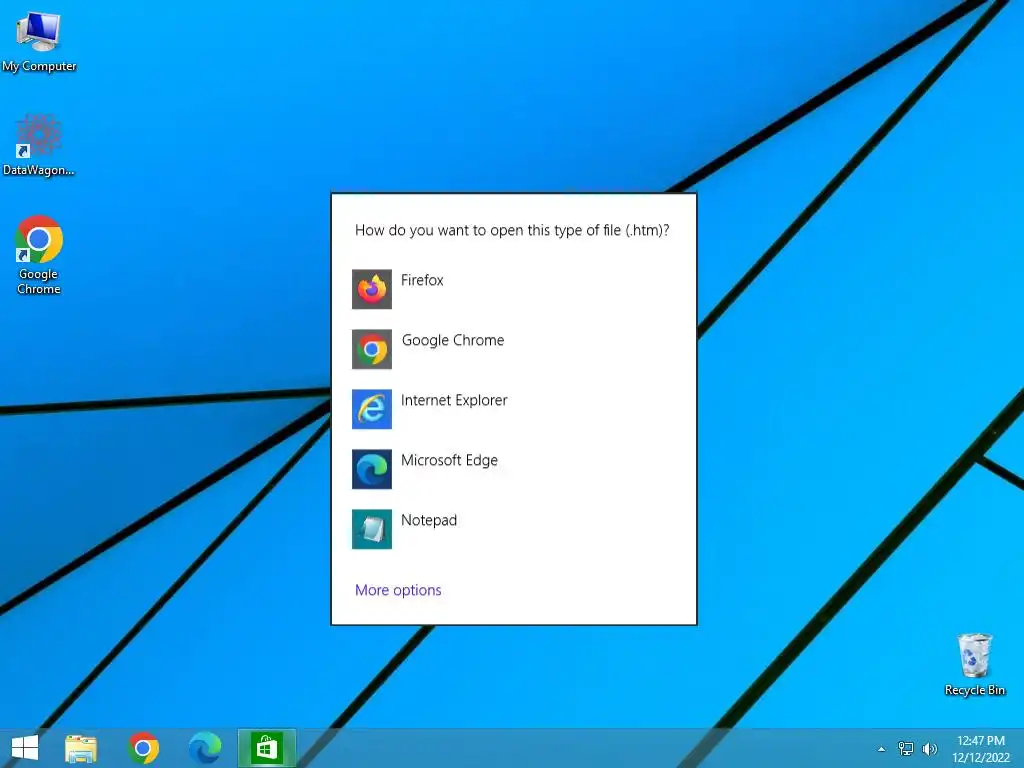
Task: Show hidden tray icons arrow
Action: click(x=881, y=749)
